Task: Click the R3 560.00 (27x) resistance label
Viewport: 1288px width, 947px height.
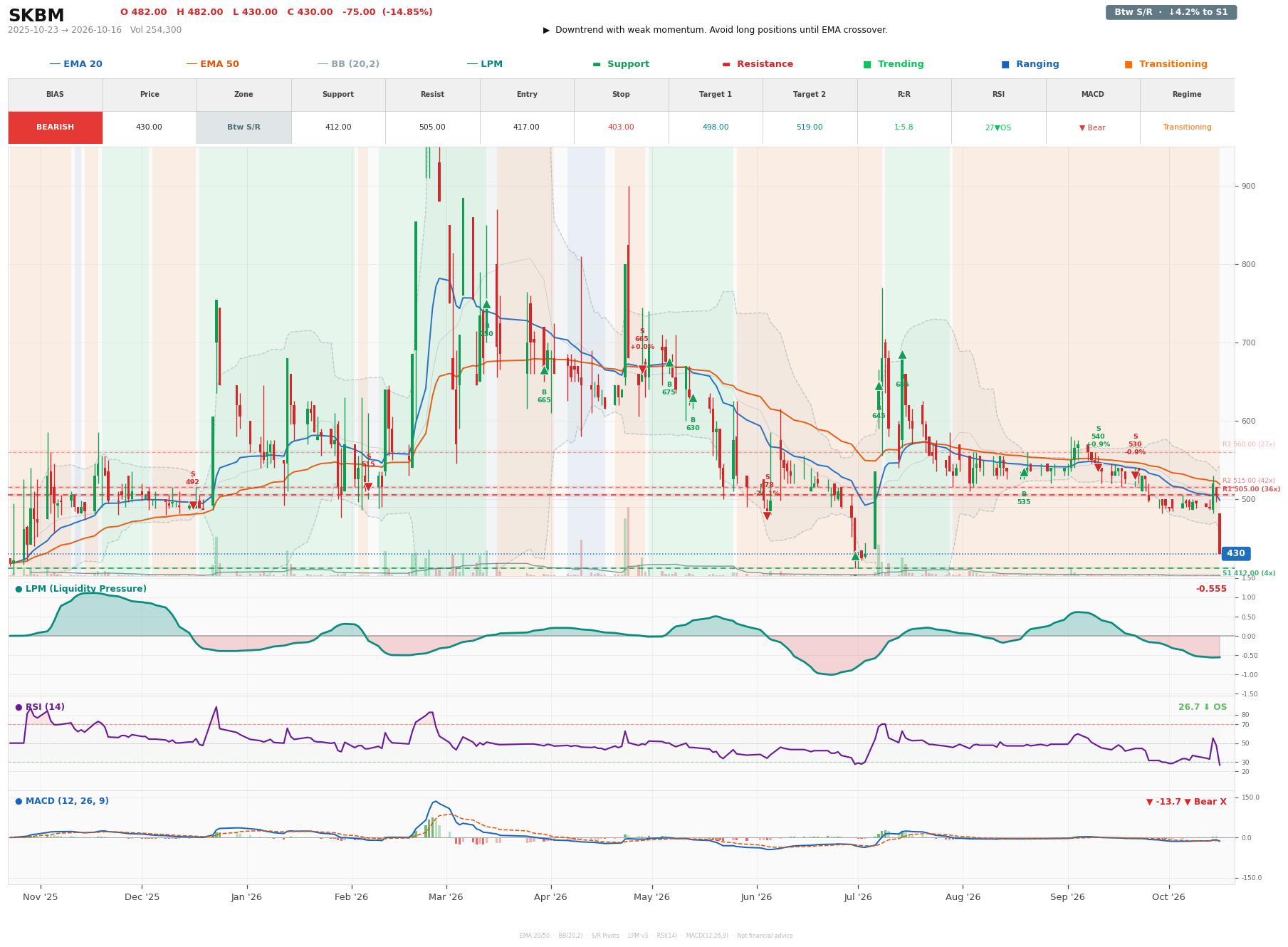Action: pos(1249,444)
